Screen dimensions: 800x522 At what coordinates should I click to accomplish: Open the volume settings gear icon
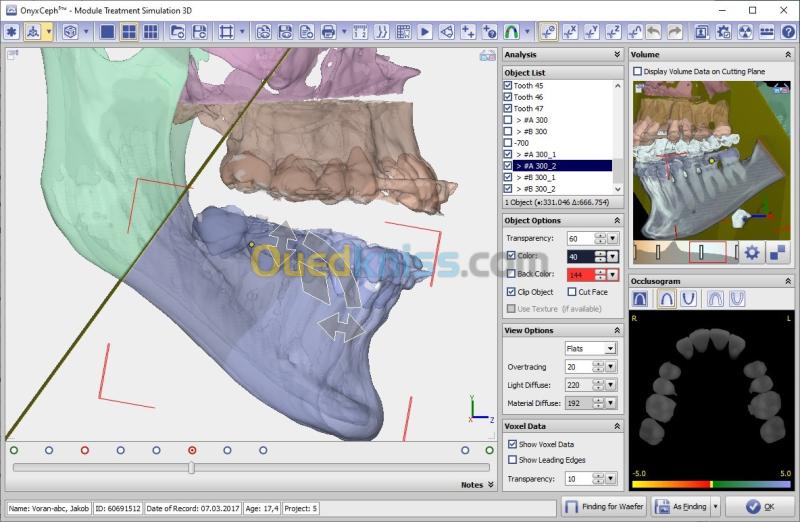[x=752, y=253]
